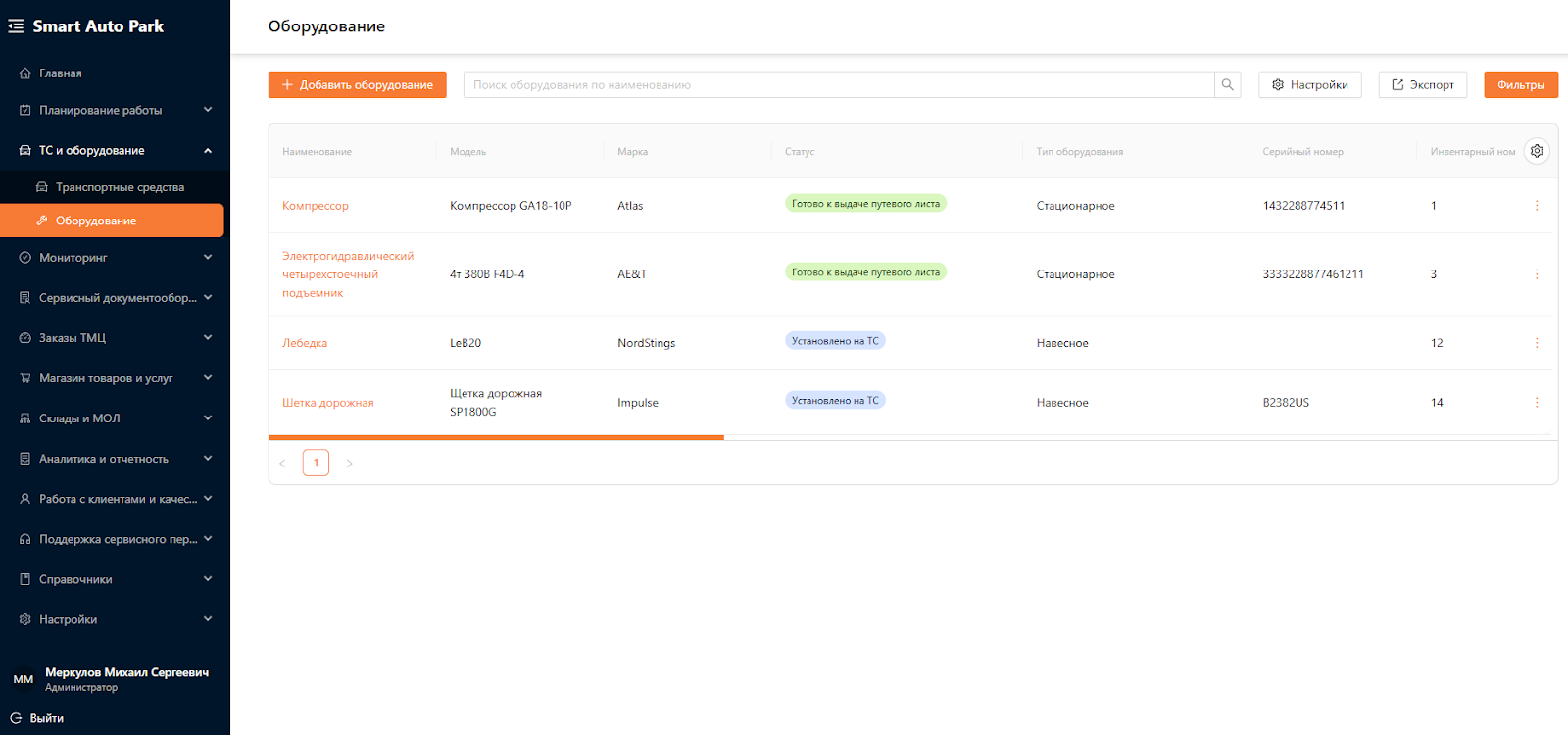
Task: Click the hamburger menu icon beside Smart Auto Park
Action: pos(16,26)
